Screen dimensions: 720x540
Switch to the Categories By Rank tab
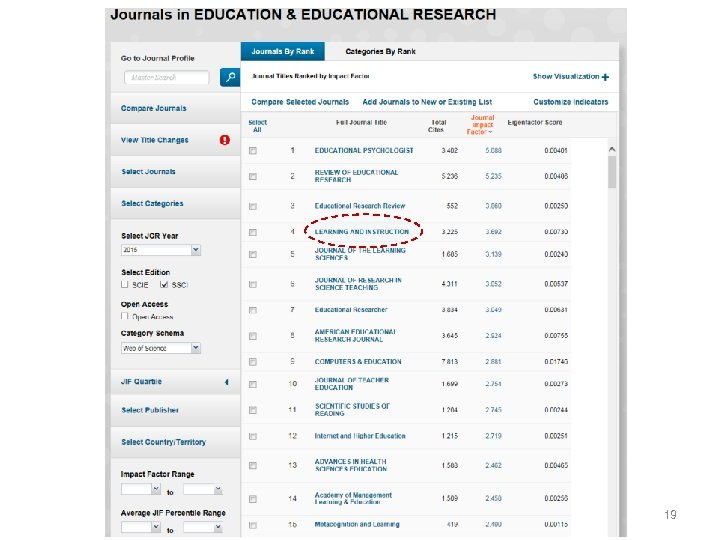tap(380, 51)
